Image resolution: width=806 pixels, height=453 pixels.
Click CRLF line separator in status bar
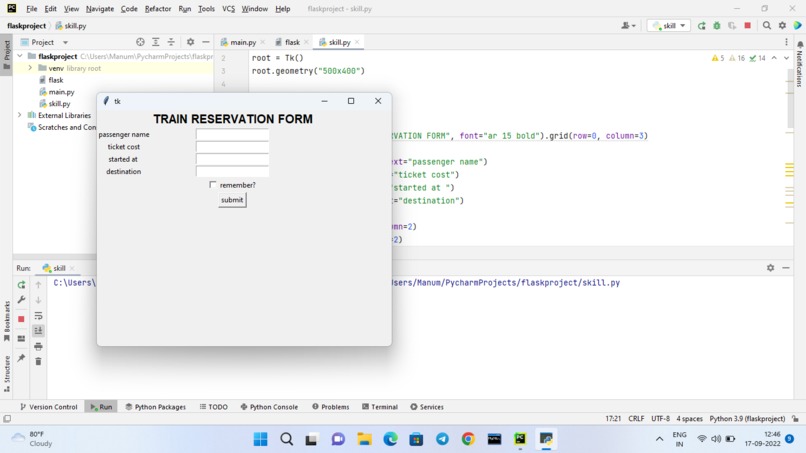(x=636, y=419)
